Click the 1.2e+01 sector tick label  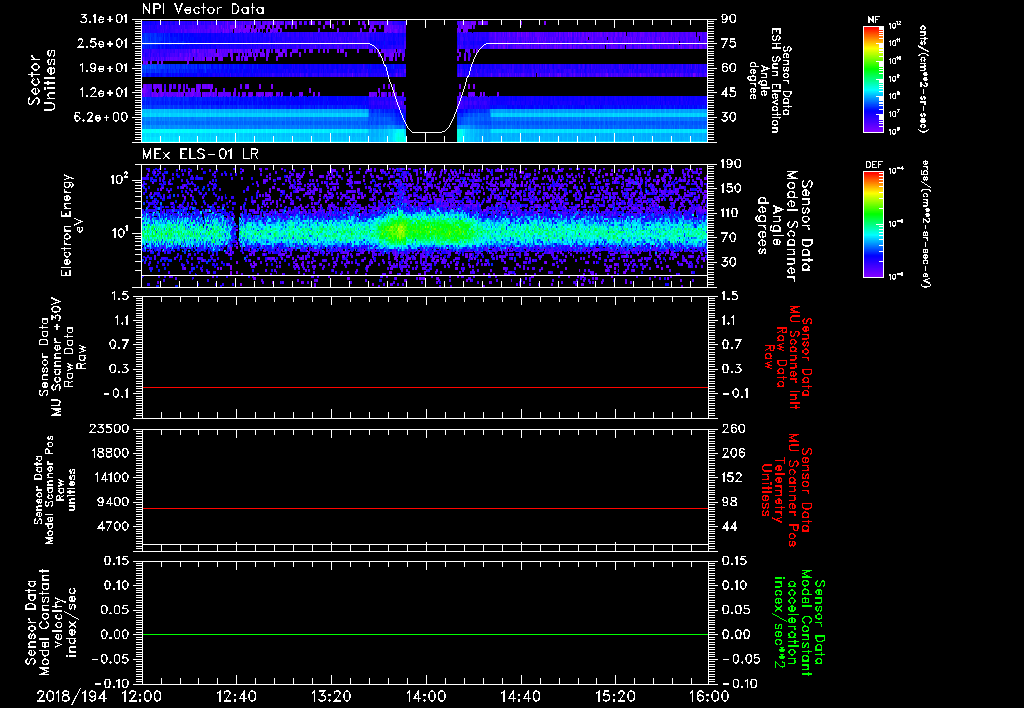[106, 93]
